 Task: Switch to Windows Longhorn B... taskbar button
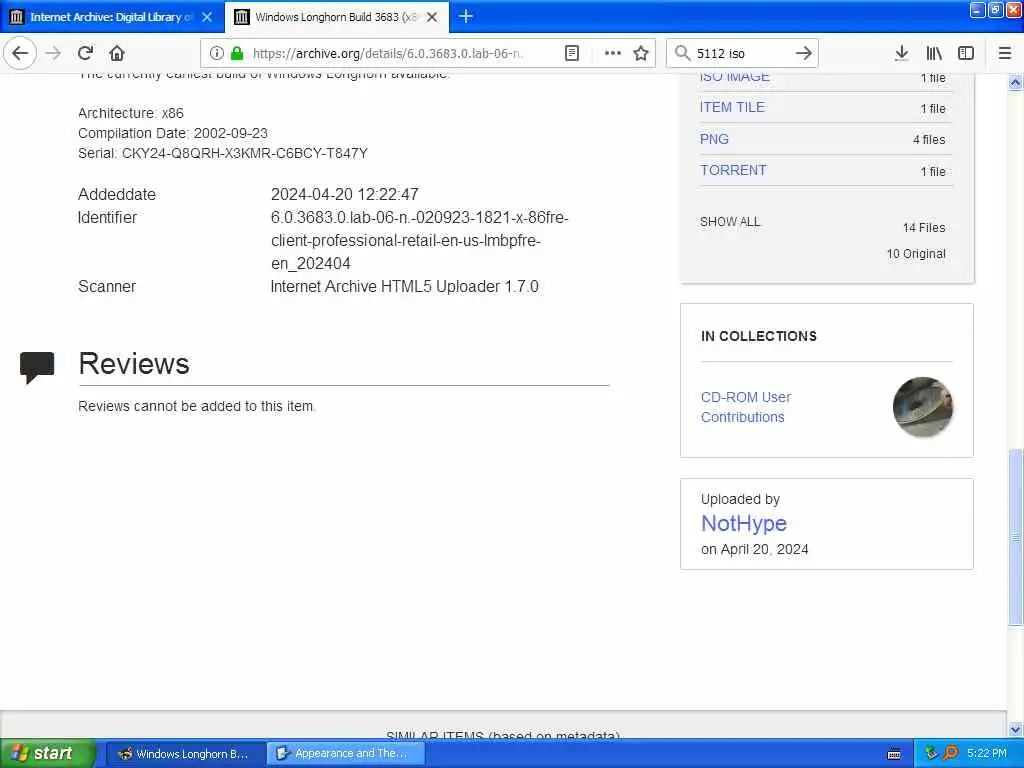coord(184,754)
